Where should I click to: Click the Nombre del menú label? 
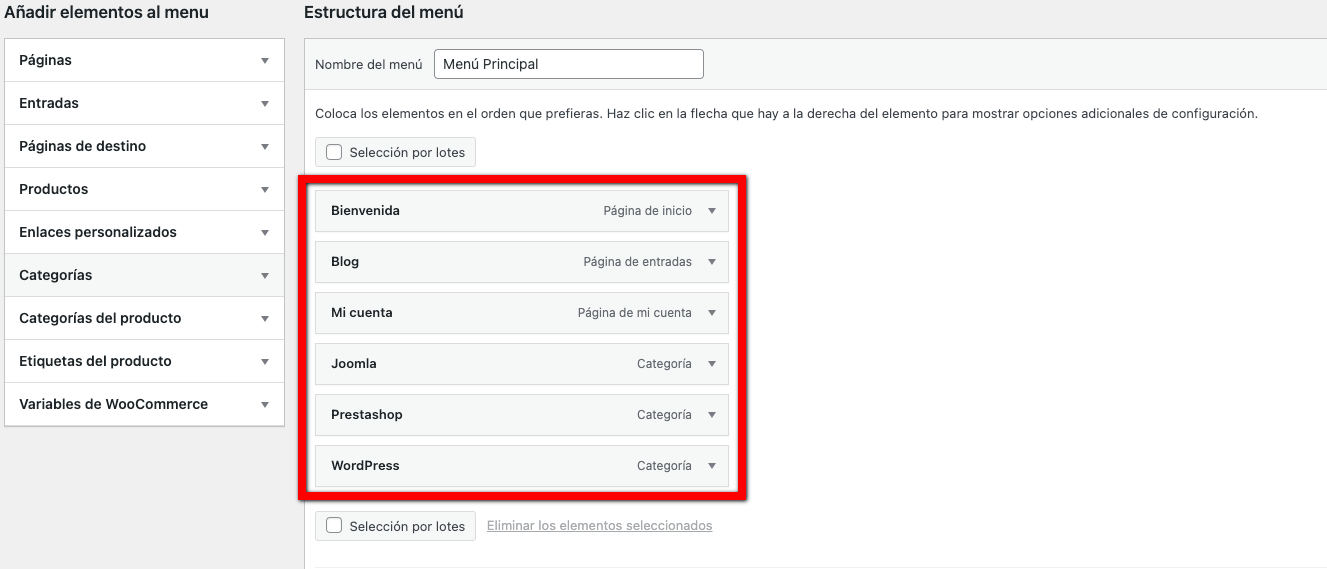pos(369,64)
